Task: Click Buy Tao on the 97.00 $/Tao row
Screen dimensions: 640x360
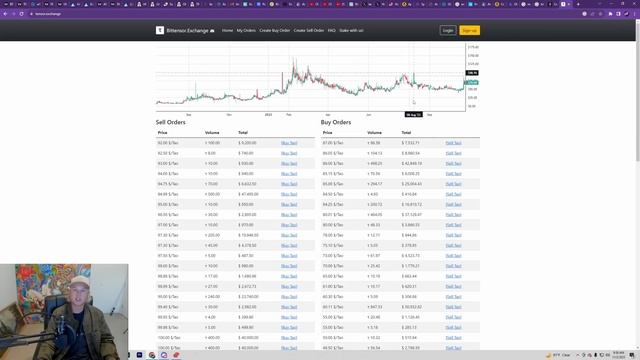Action: (289, 225)
